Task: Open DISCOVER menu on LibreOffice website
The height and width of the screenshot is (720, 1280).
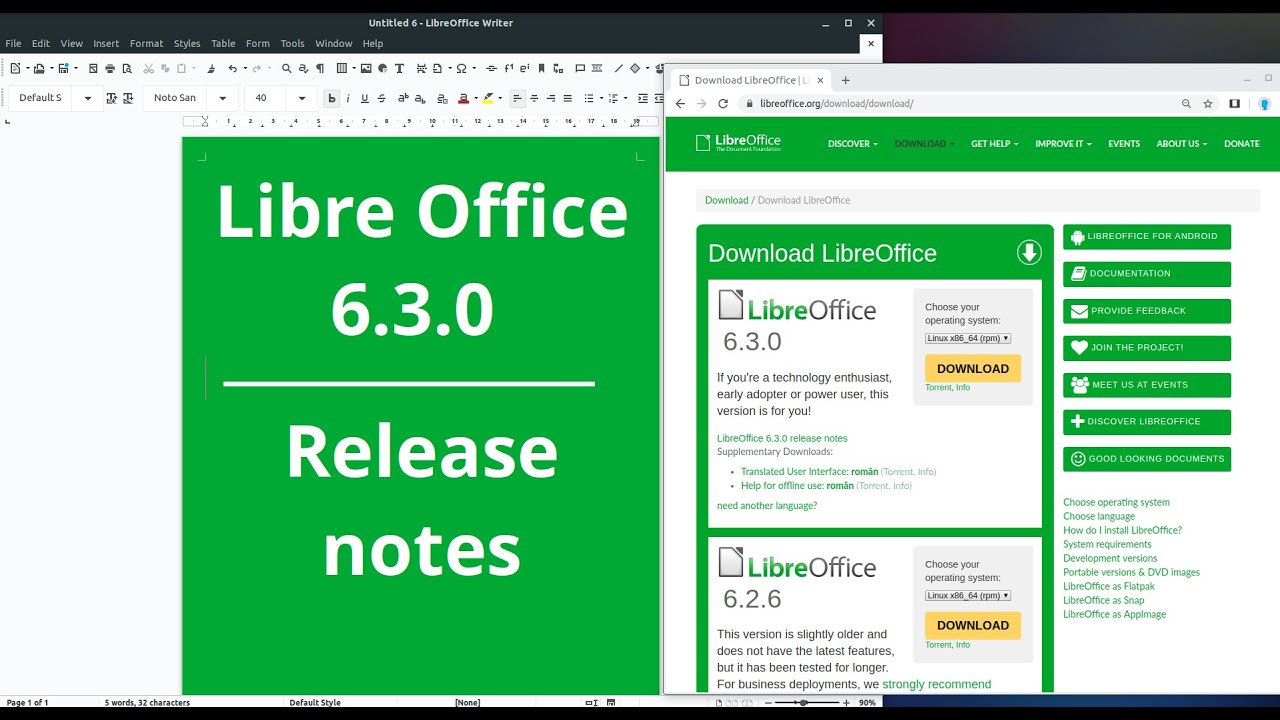Action: tap(852, 144)
